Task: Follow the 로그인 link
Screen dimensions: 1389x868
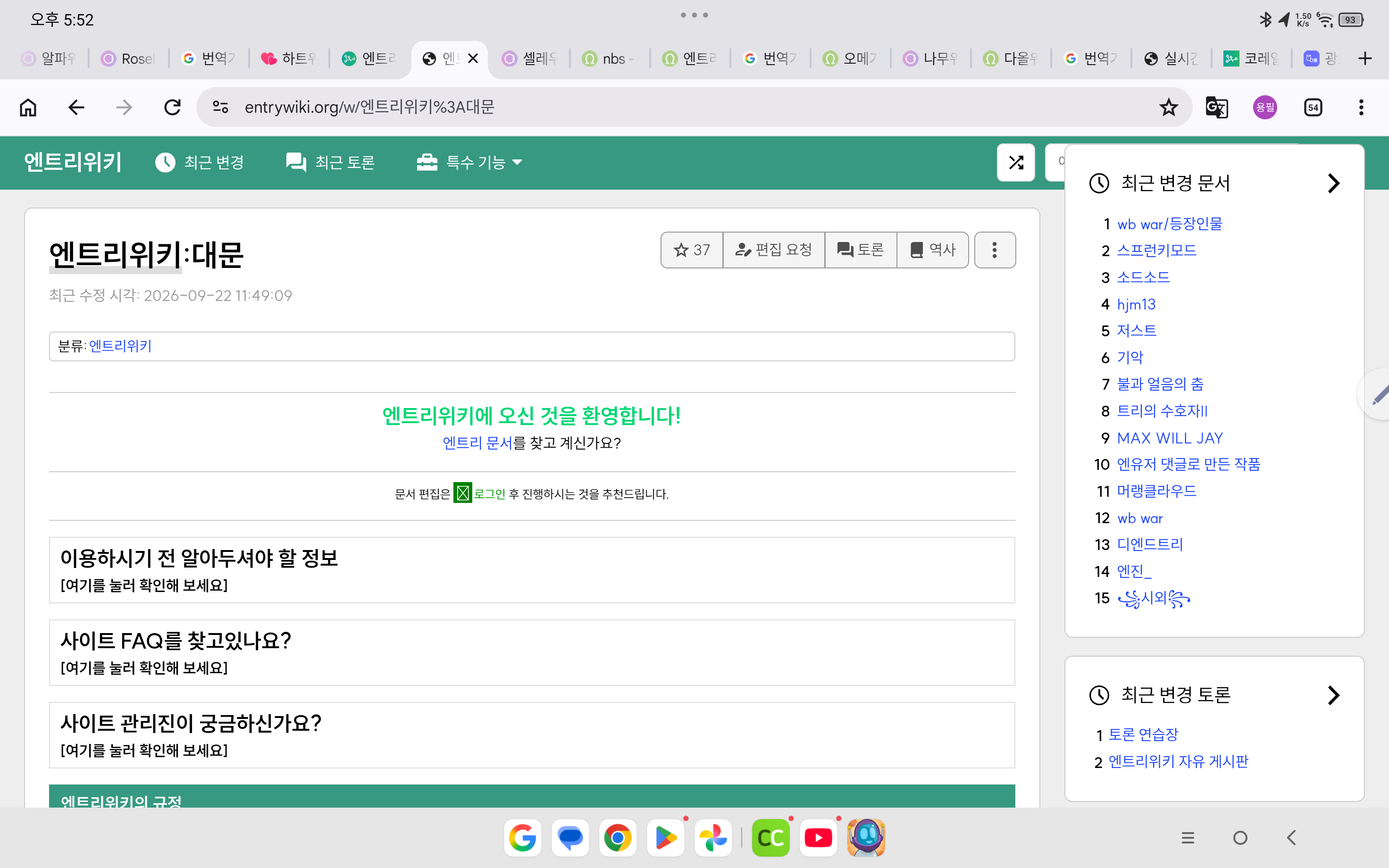Action: point(490,494)
